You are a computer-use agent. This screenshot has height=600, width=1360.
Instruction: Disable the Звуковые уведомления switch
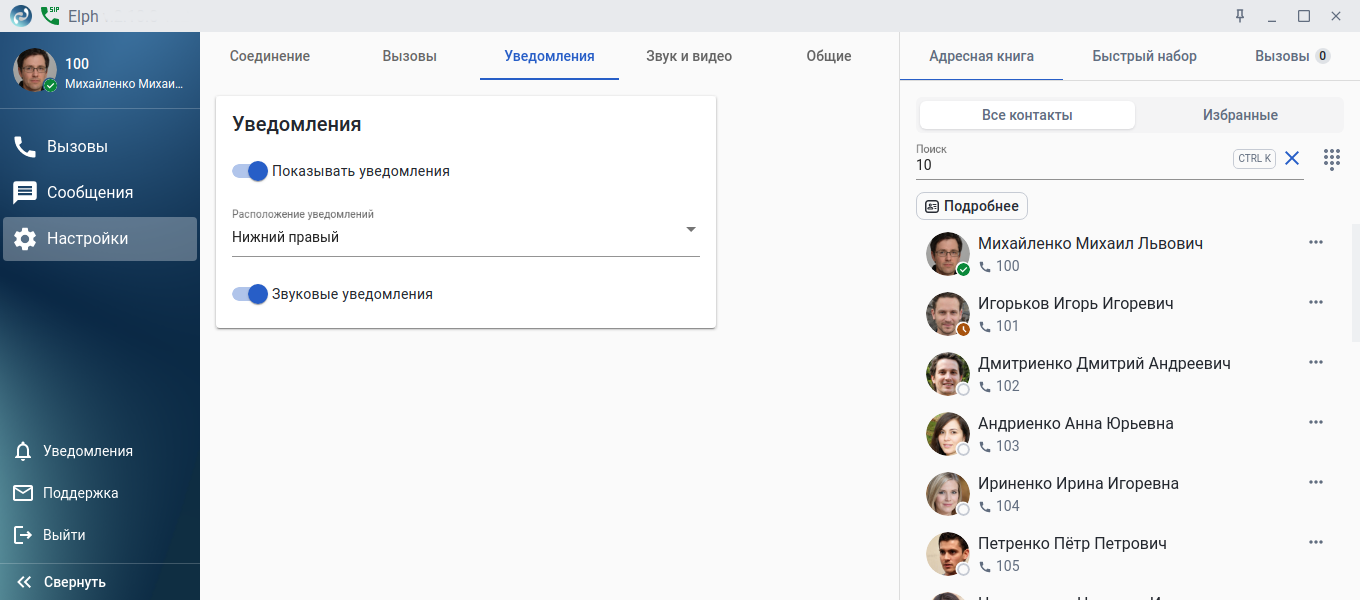(x=250, y=294)
